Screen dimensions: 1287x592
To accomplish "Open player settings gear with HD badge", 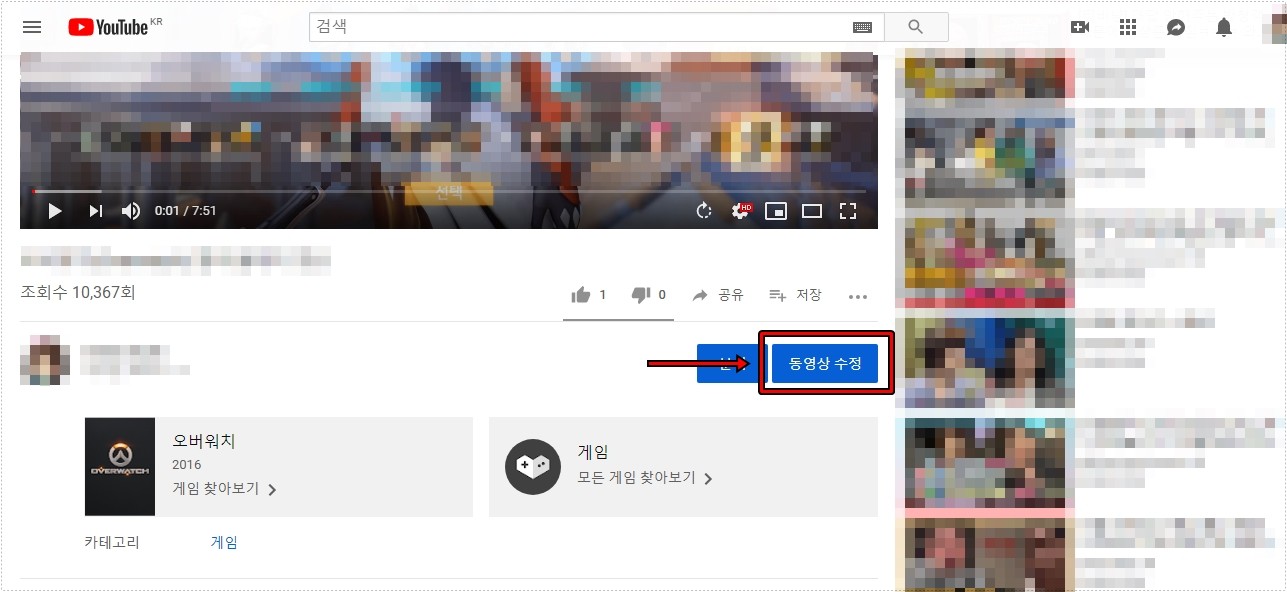I will [741, 210].
